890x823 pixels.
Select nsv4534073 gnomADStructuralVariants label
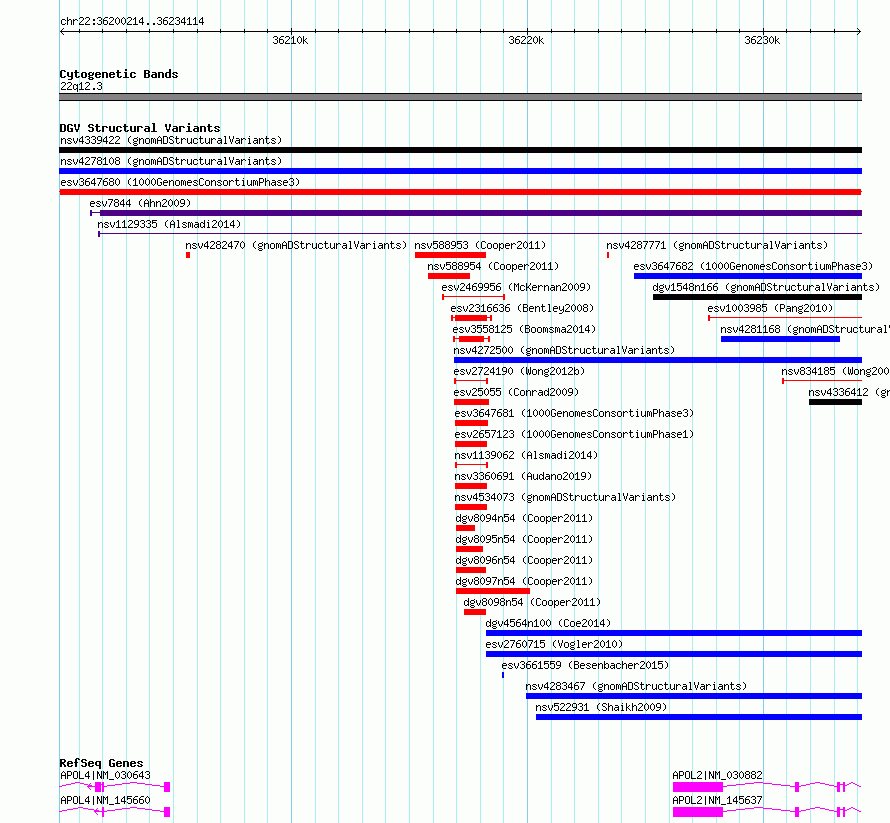[x=565, y=497]
